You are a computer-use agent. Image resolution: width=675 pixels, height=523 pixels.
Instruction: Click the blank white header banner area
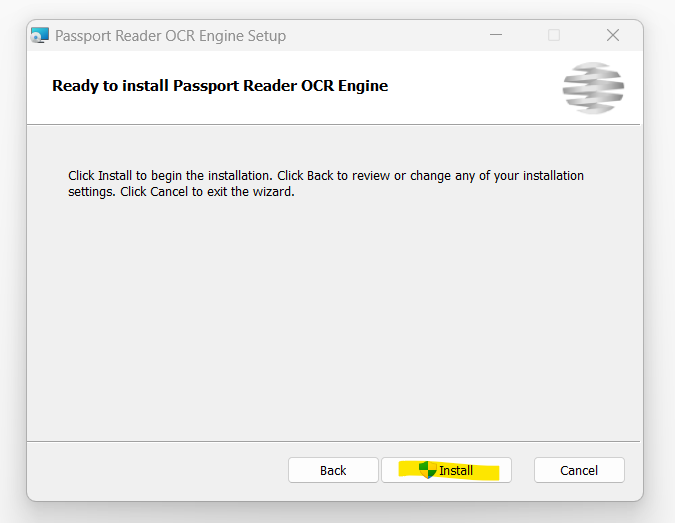click(474, 86)
